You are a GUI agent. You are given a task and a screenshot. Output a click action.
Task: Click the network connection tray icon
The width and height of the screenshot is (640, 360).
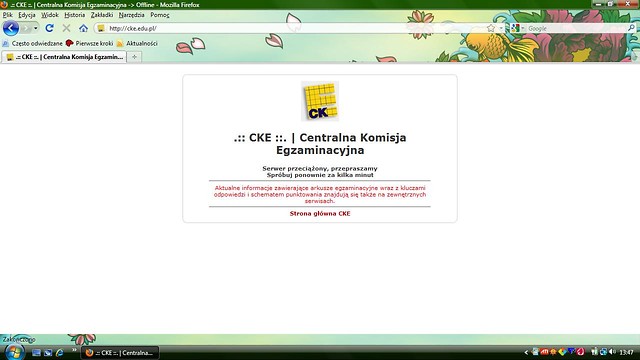tap(603, 352)
